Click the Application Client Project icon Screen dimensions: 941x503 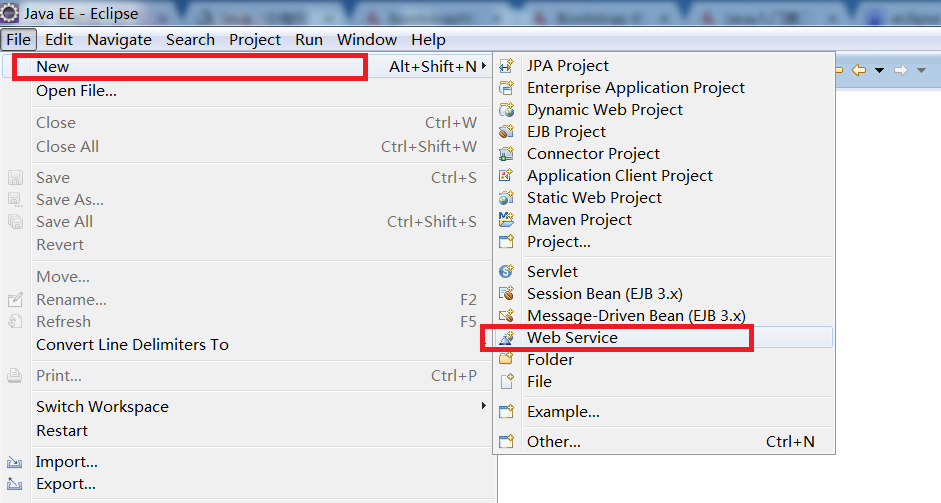507,176
